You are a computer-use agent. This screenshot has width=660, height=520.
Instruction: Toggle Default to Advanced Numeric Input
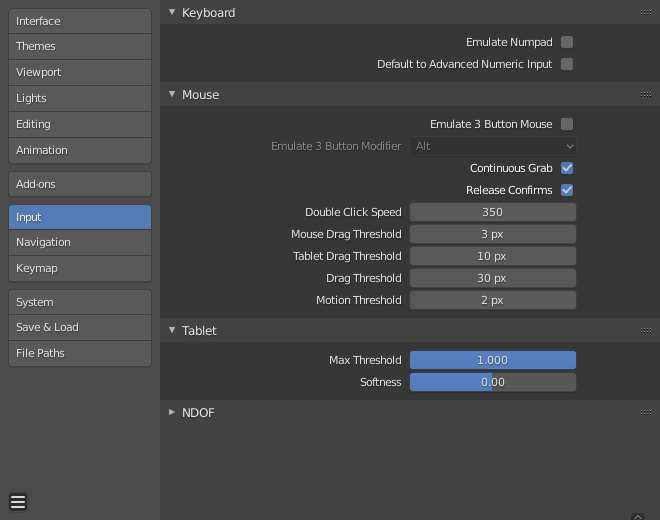point(567,64)
